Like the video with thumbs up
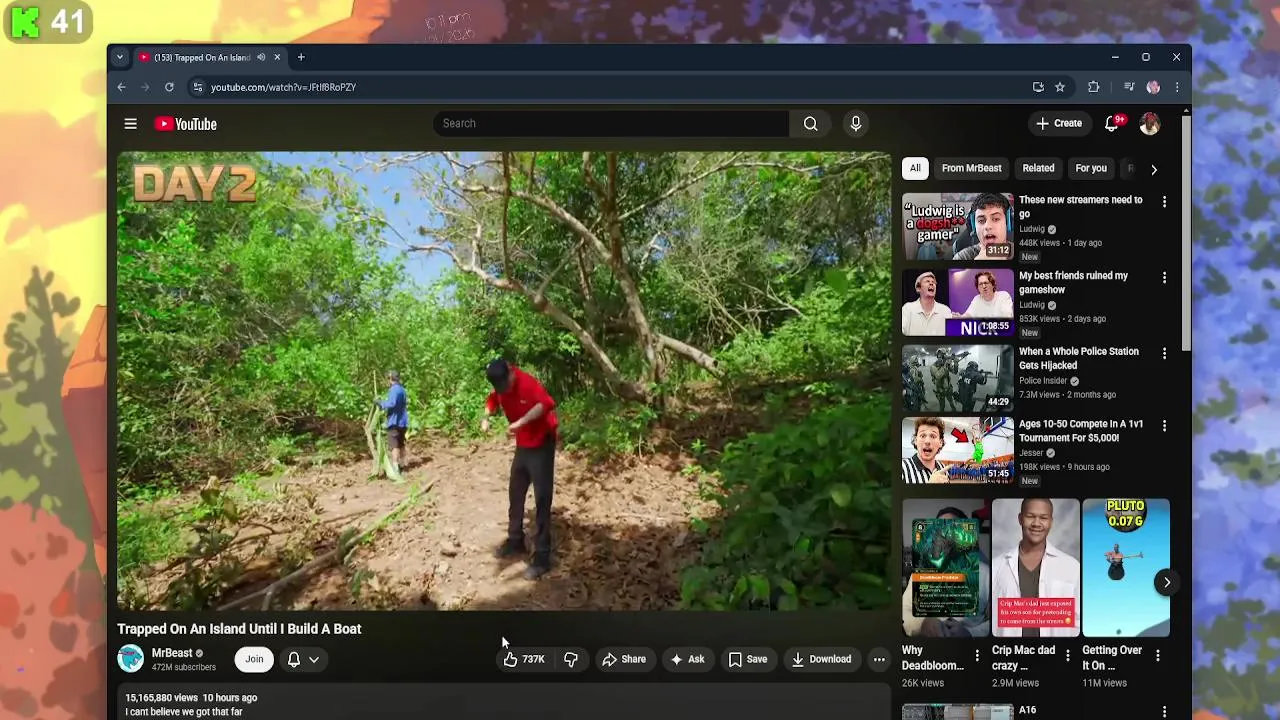The height and width of the screenshot is (720, 1280). click(524, 659)
